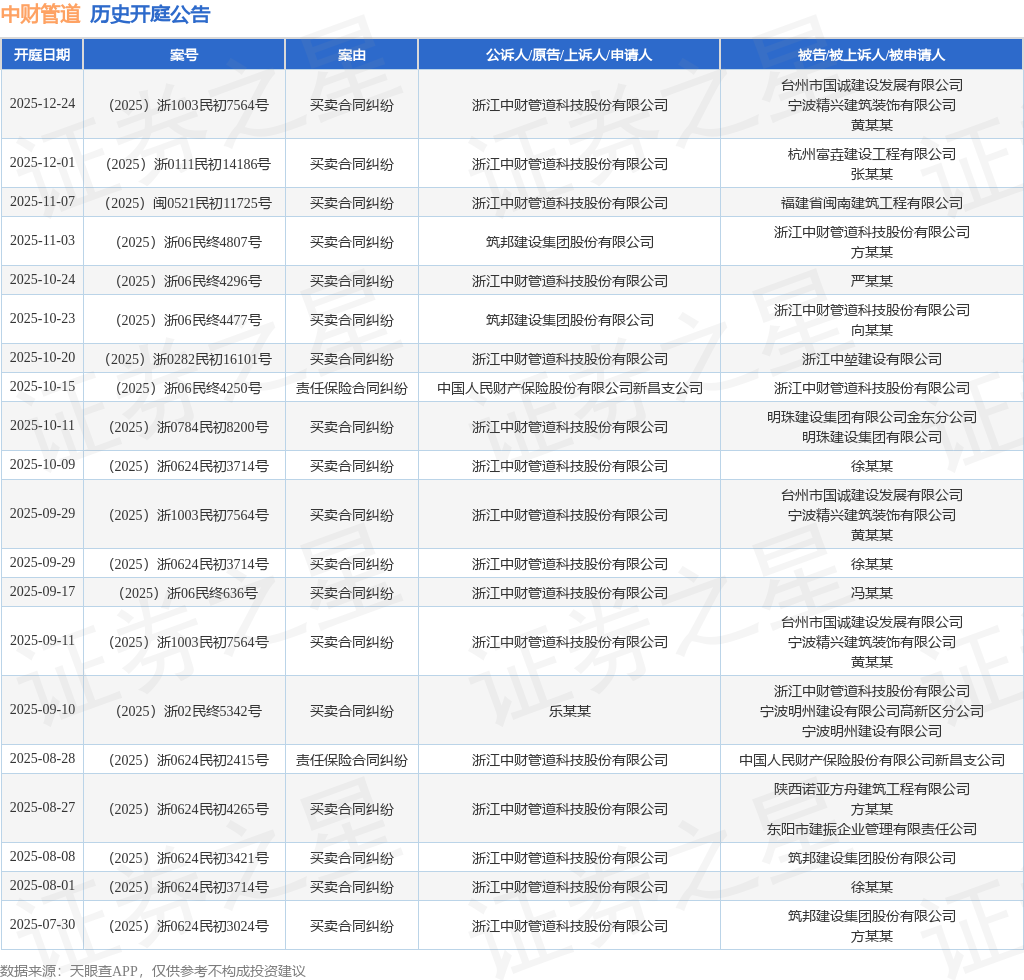Click plaintiff 筑邦建设集团股份有限公司 in 2025-10-23 row
Image resolution: width=1024 pixels, height=980 pixels.
coord(569,320)
